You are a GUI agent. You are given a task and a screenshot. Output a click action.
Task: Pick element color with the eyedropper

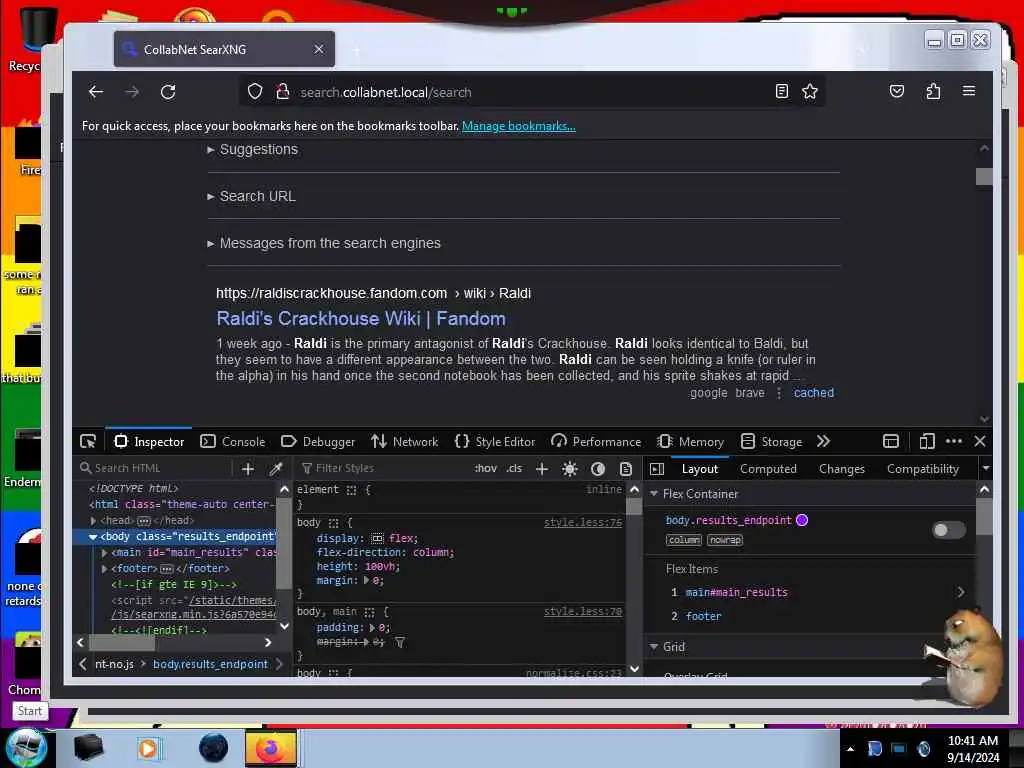pos(276,468)
